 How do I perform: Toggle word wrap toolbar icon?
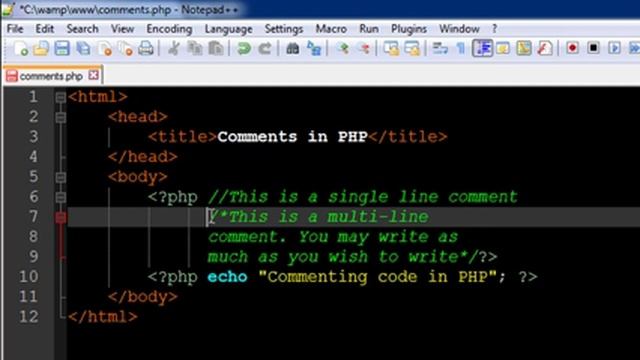(440, 49)
